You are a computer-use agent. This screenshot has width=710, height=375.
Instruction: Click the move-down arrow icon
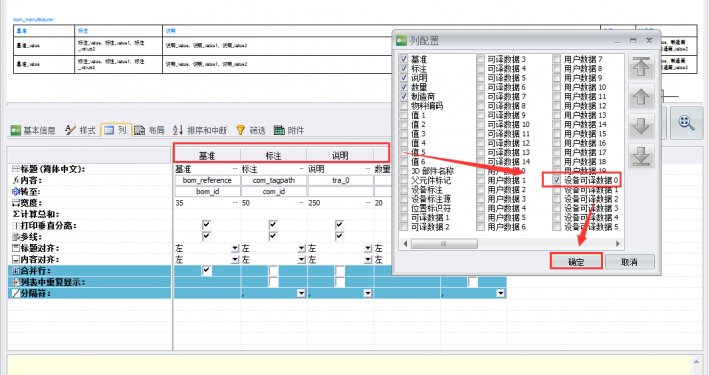[x=641, y=125]
